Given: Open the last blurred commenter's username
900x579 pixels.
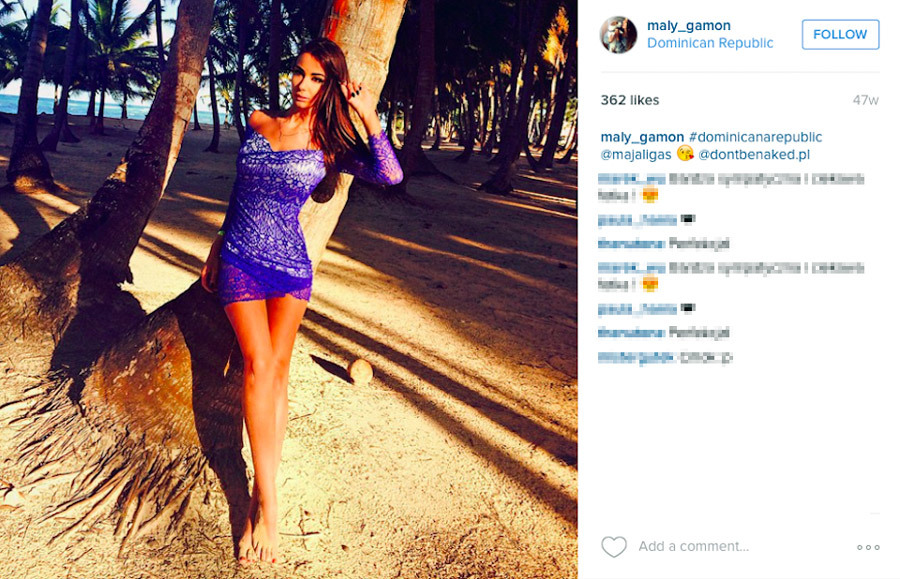Looking at the screenshot, I should tap(635, 357).
